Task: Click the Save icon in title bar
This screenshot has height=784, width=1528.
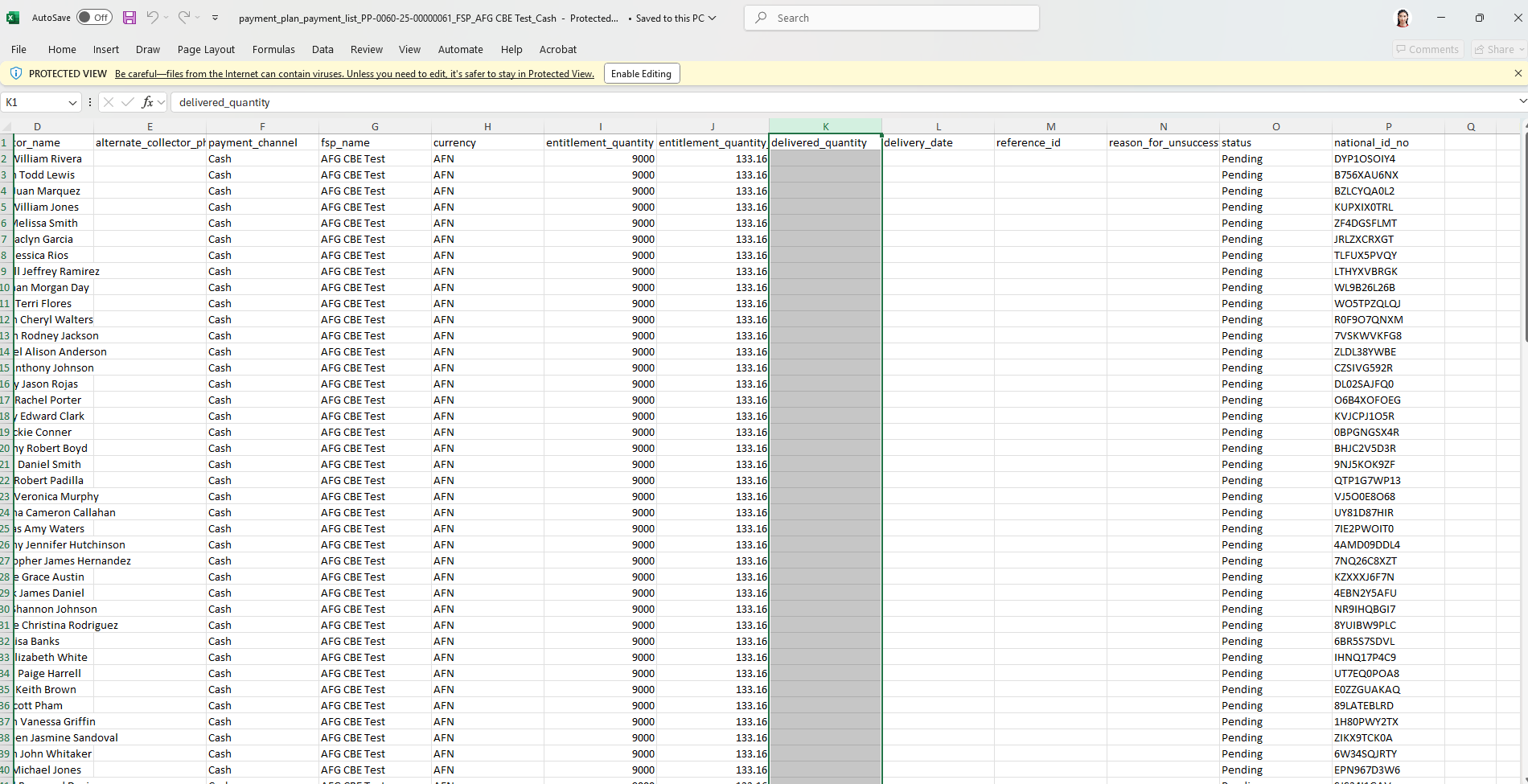Action: (129, 18)
